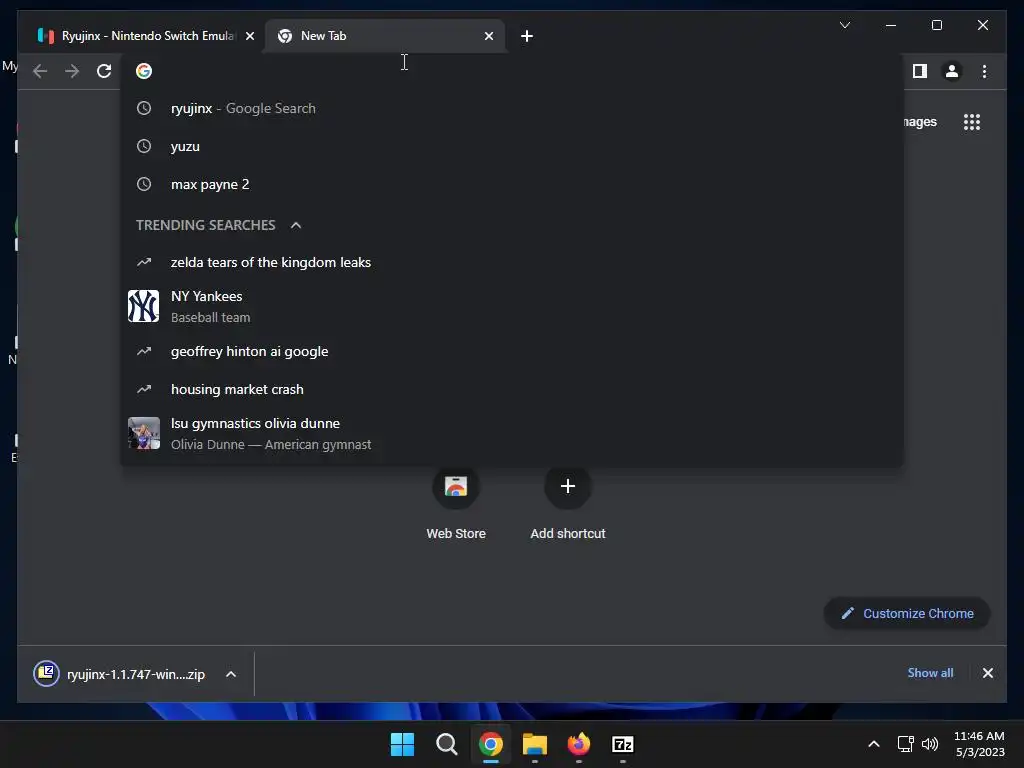This screenshot has height=768, width=1024.
Task: Open Windows taskbar Search
Action: (447, 744)
